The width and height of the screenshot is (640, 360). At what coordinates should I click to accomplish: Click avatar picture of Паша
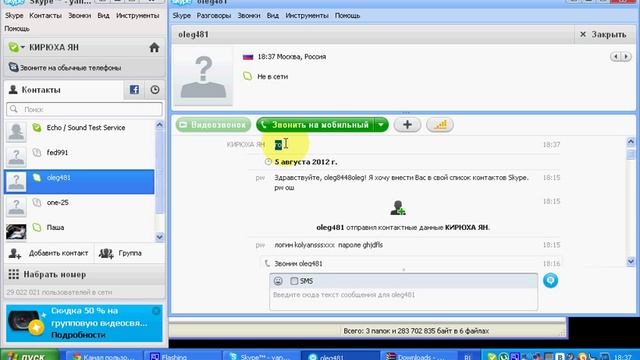click(x=16, y=231)
